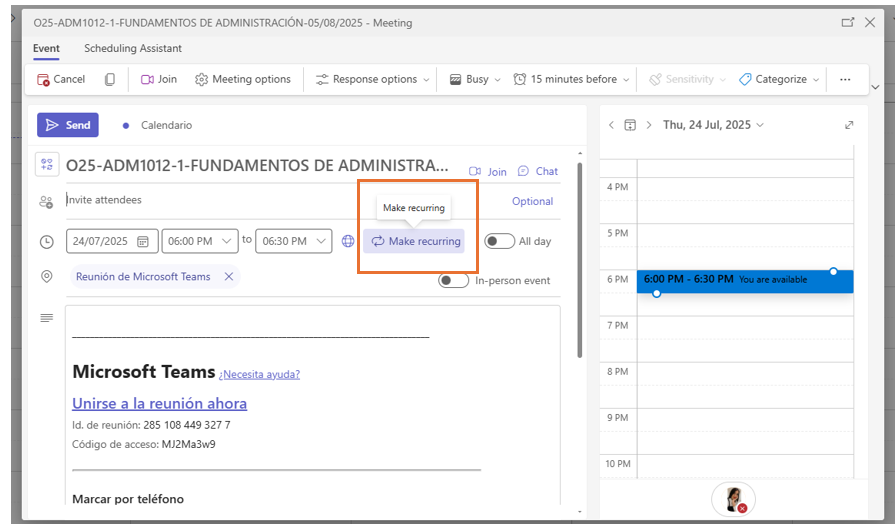Pop out the meeting window
This screenshot has height=528, width=895.
coord(848,22)
